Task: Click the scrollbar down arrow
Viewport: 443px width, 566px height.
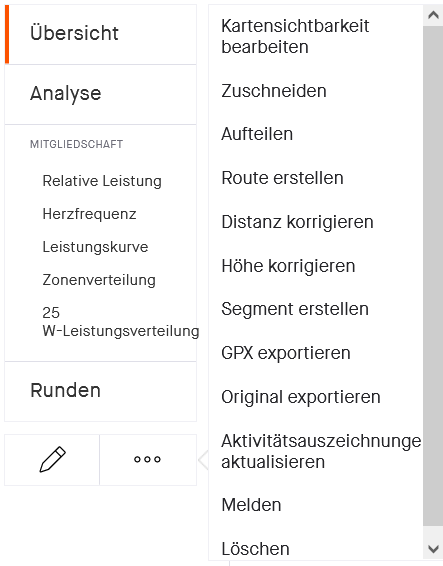Action: [x=433, y=549]
